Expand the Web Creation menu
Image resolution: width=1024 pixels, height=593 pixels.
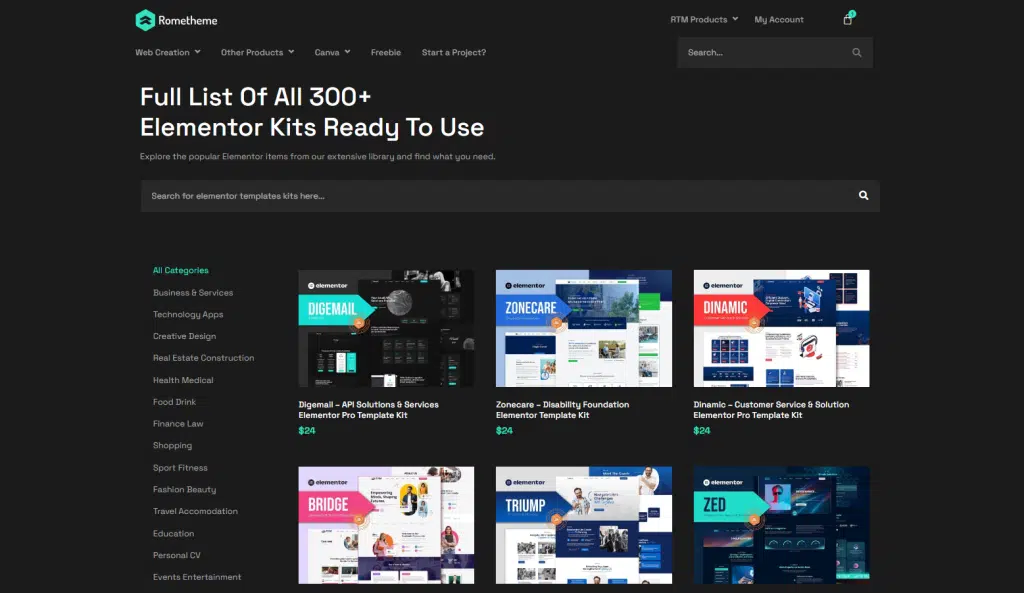[168, 52]
